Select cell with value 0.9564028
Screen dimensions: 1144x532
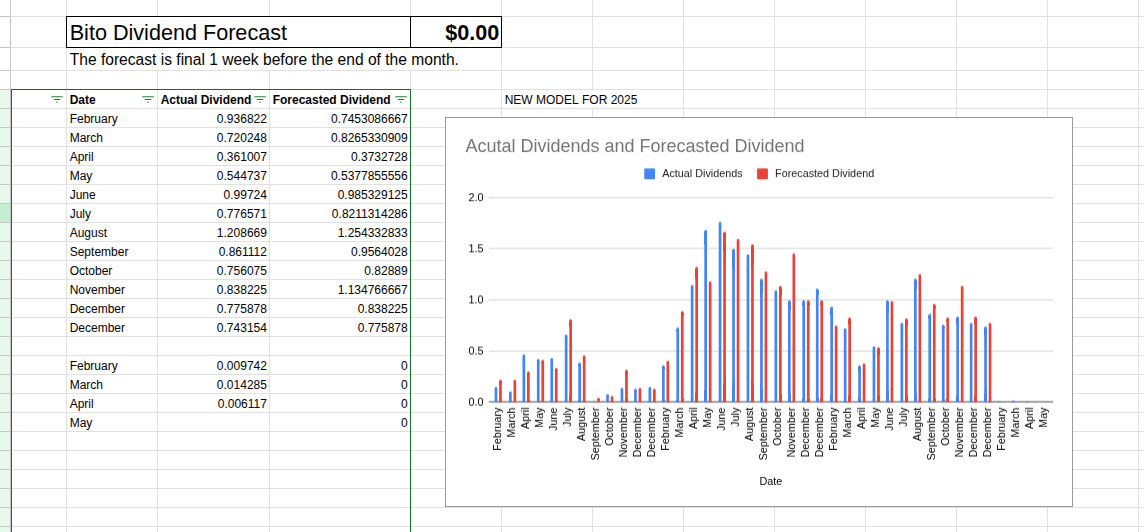(339, 252)
